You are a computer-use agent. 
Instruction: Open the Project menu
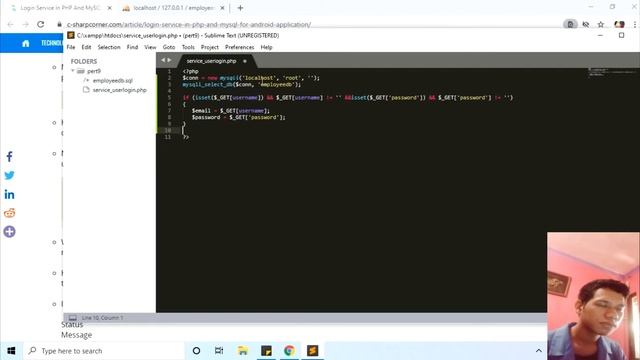point(210,47)
